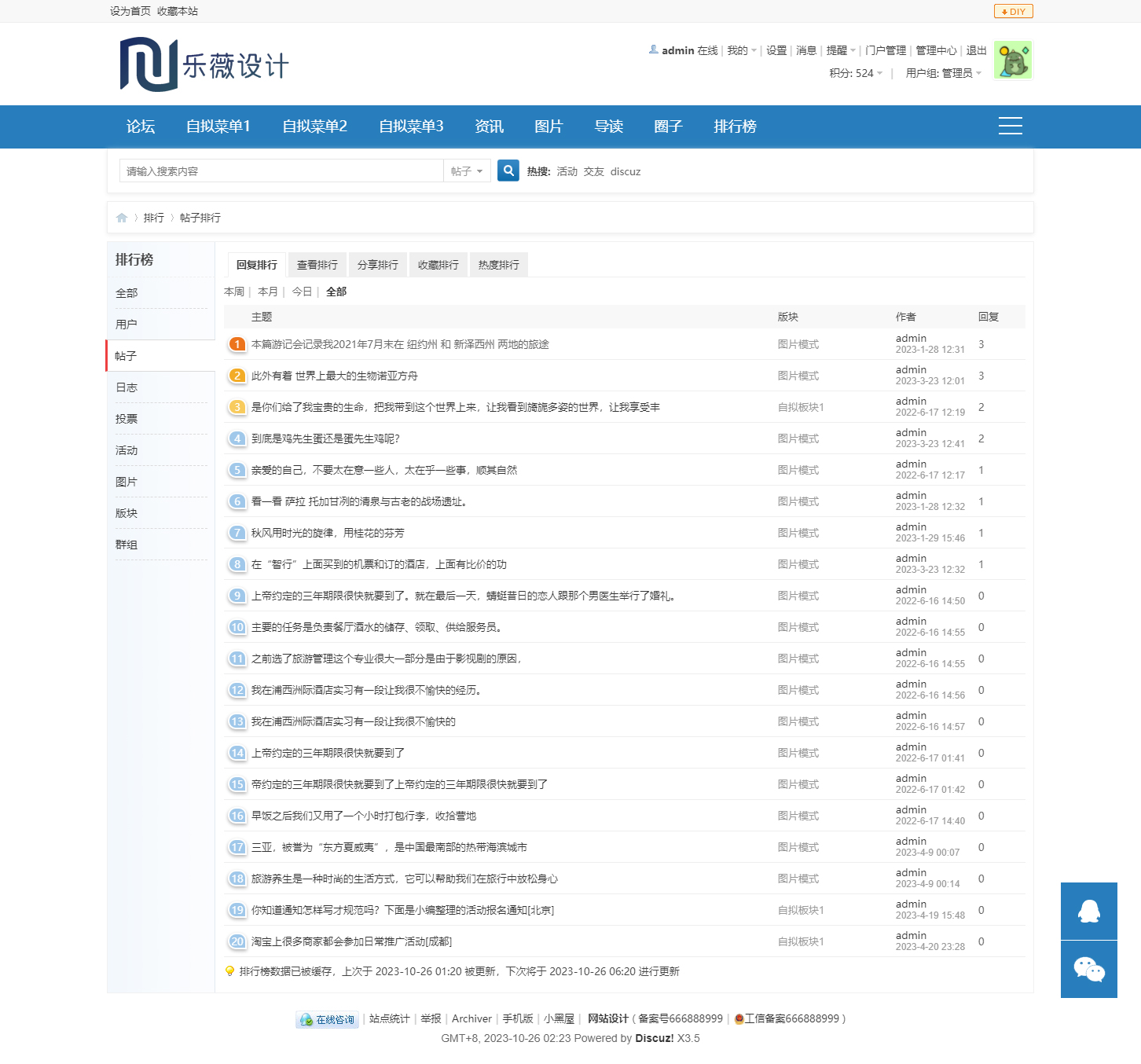Click the 乐薇设计 site logo
This screenshot has height=1064, width=1141.
204,64
